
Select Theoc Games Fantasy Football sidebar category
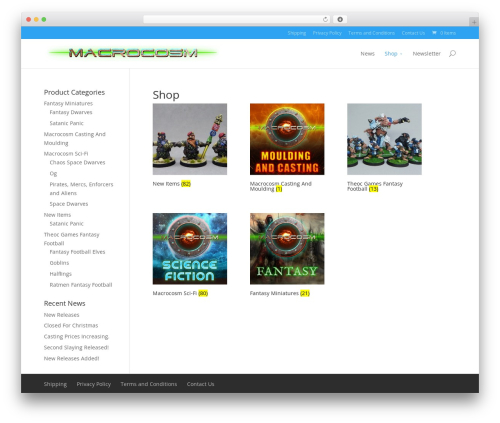pos(71,239)
